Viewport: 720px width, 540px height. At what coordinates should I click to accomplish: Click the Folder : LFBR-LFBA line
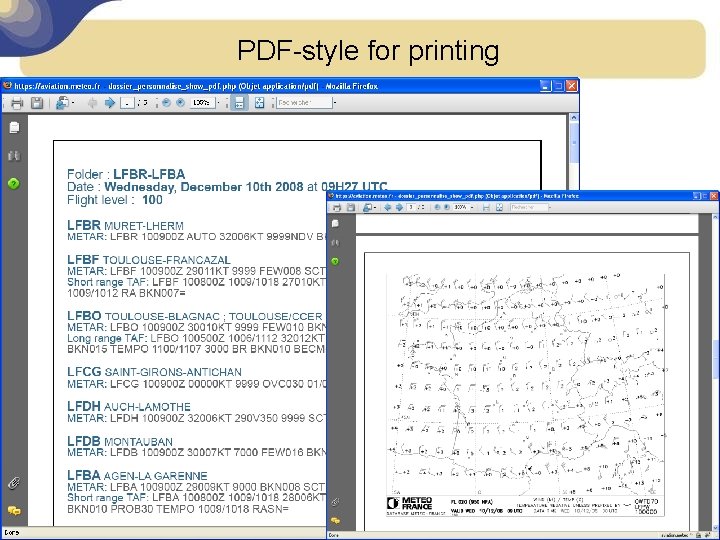pyautogui.click(x=126, y=174)
